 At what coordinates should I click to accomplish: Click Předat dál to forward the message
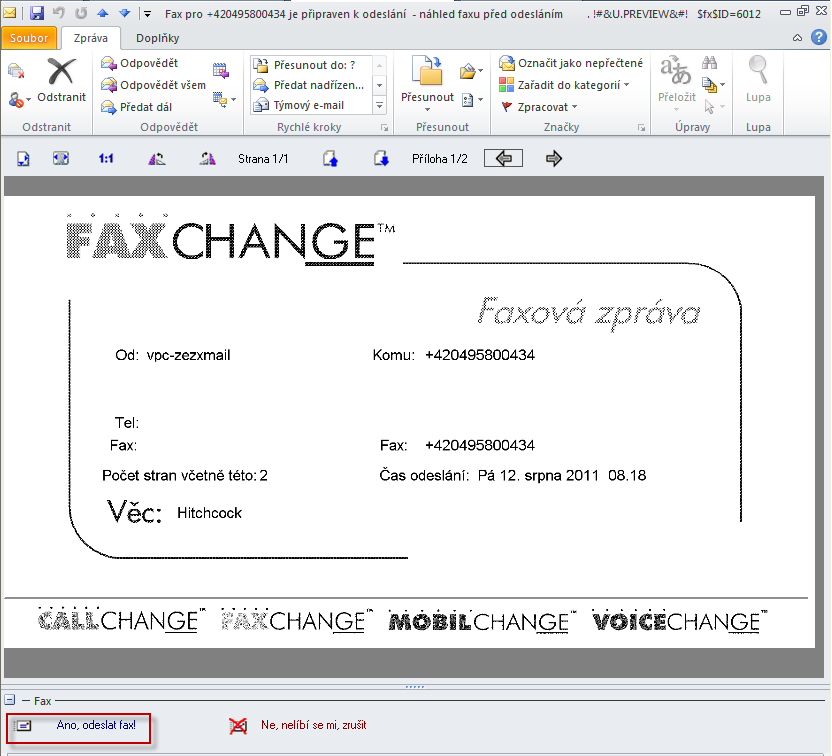pos(136,107)
